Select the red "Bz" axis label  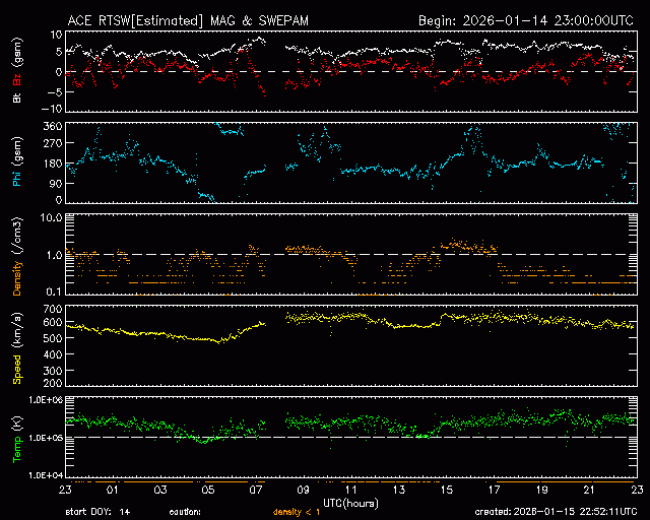pos(17,79)
